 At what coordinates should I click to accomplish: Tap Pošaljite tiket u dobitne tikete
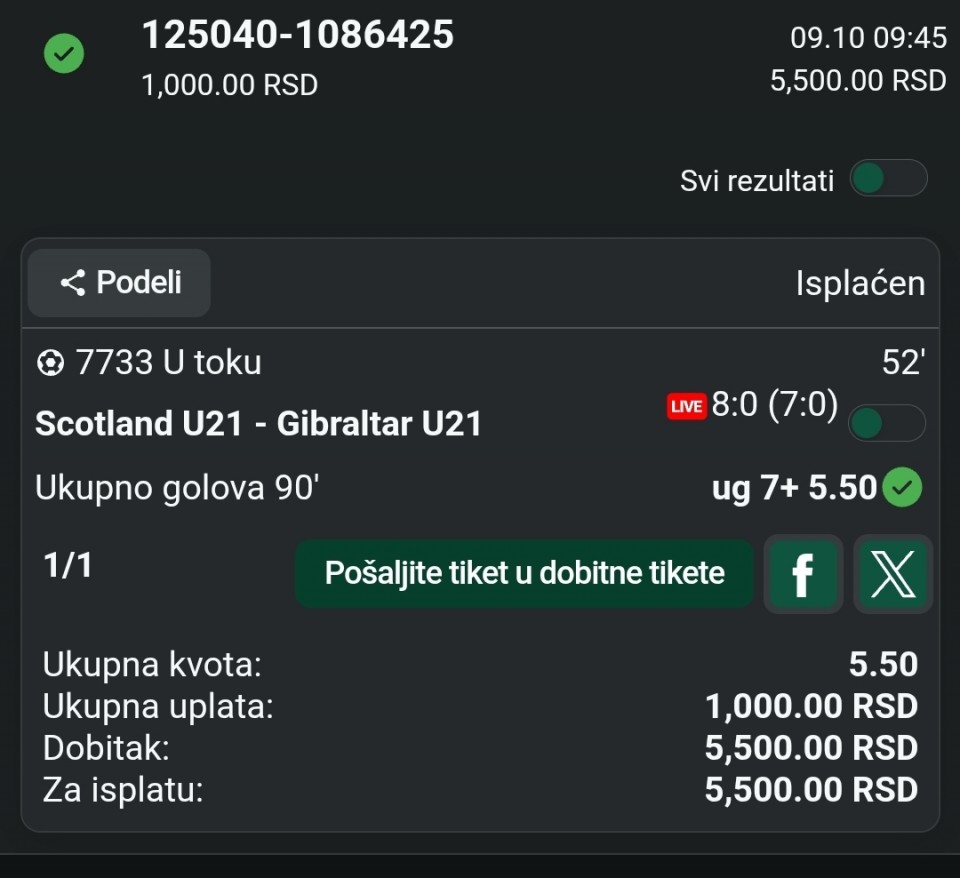524,574
